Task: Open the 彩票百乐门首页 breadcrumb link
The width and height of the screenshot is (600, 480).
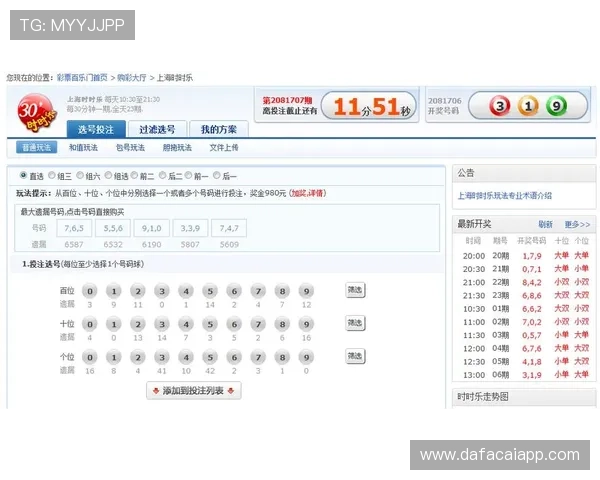Action: click(x=82, y=78)
